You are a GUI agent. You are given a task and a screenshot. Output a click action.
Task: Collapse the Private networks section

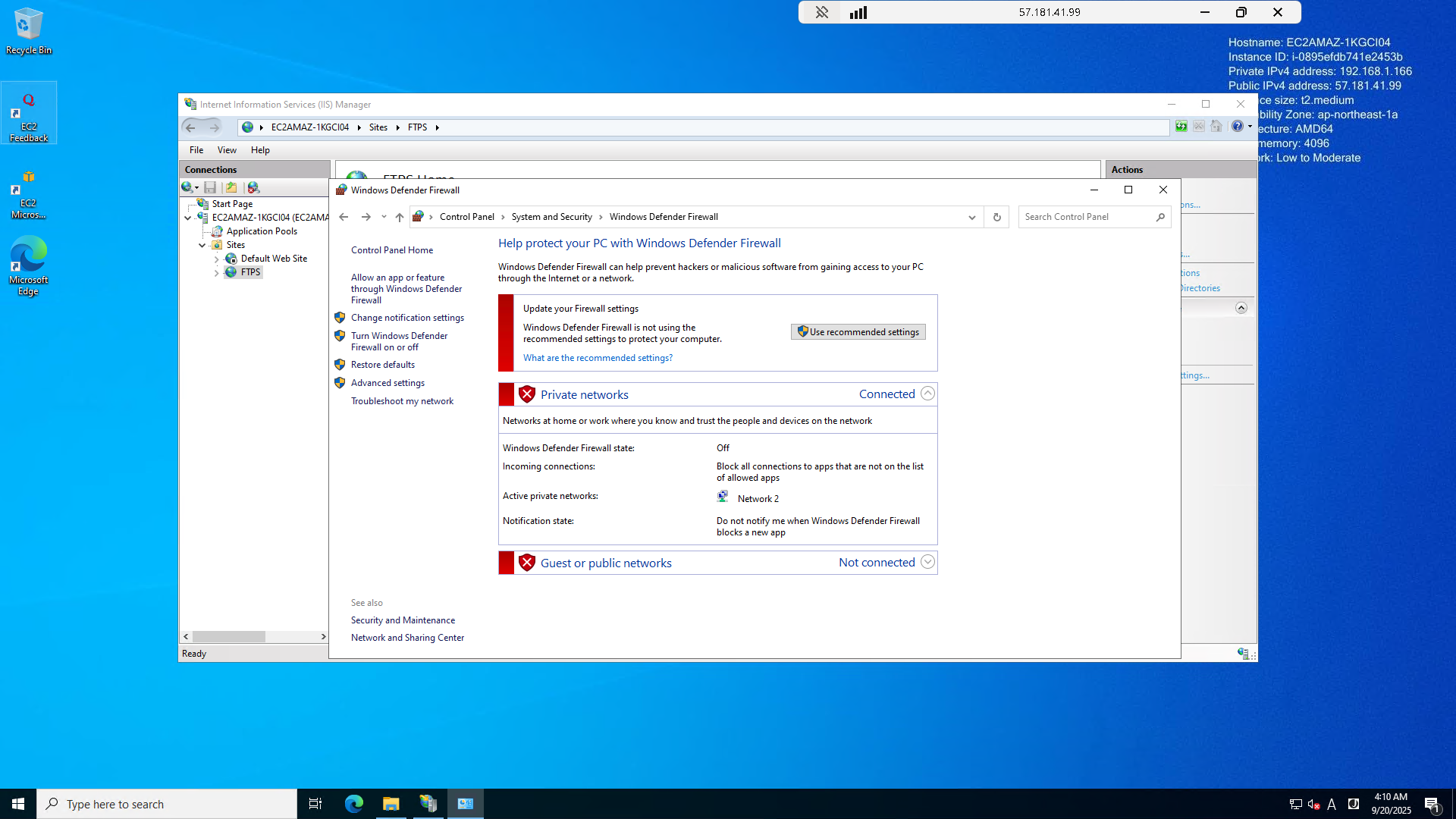pyautogui.click(x=927, y=394)
